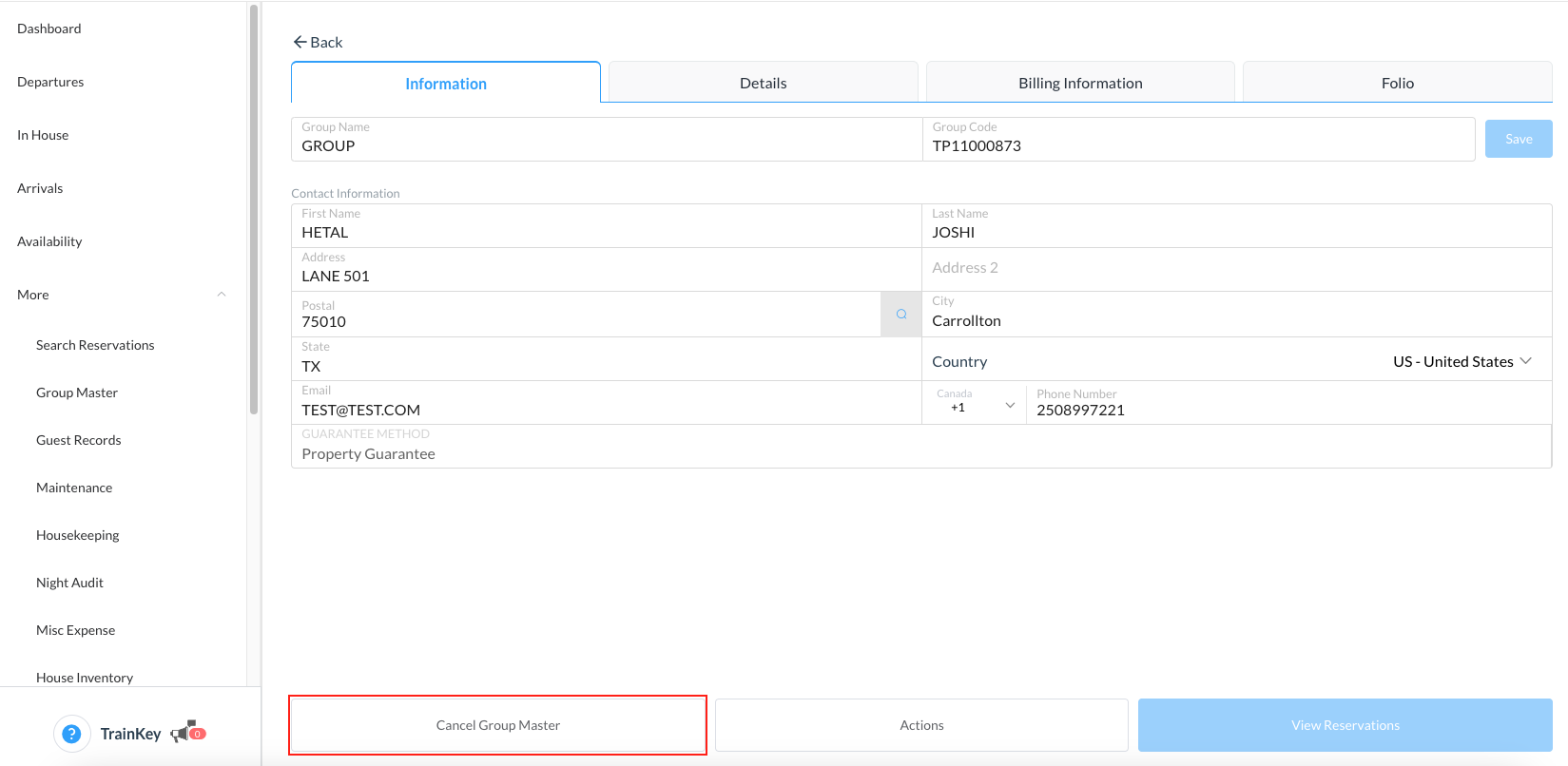Click the Back arrow
The height and width of the screenshot is (766, 1568).
[300, 42]
